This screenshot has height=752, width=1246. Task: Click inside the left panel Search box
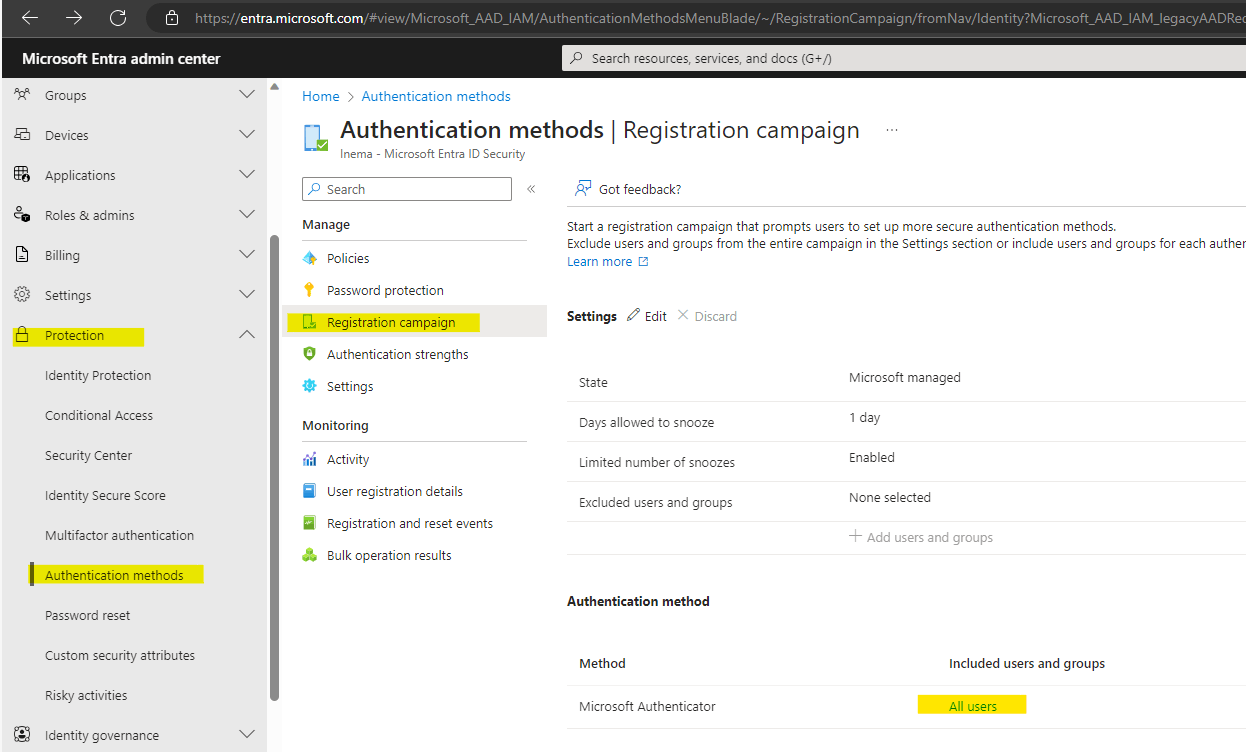tap(406, 188)
